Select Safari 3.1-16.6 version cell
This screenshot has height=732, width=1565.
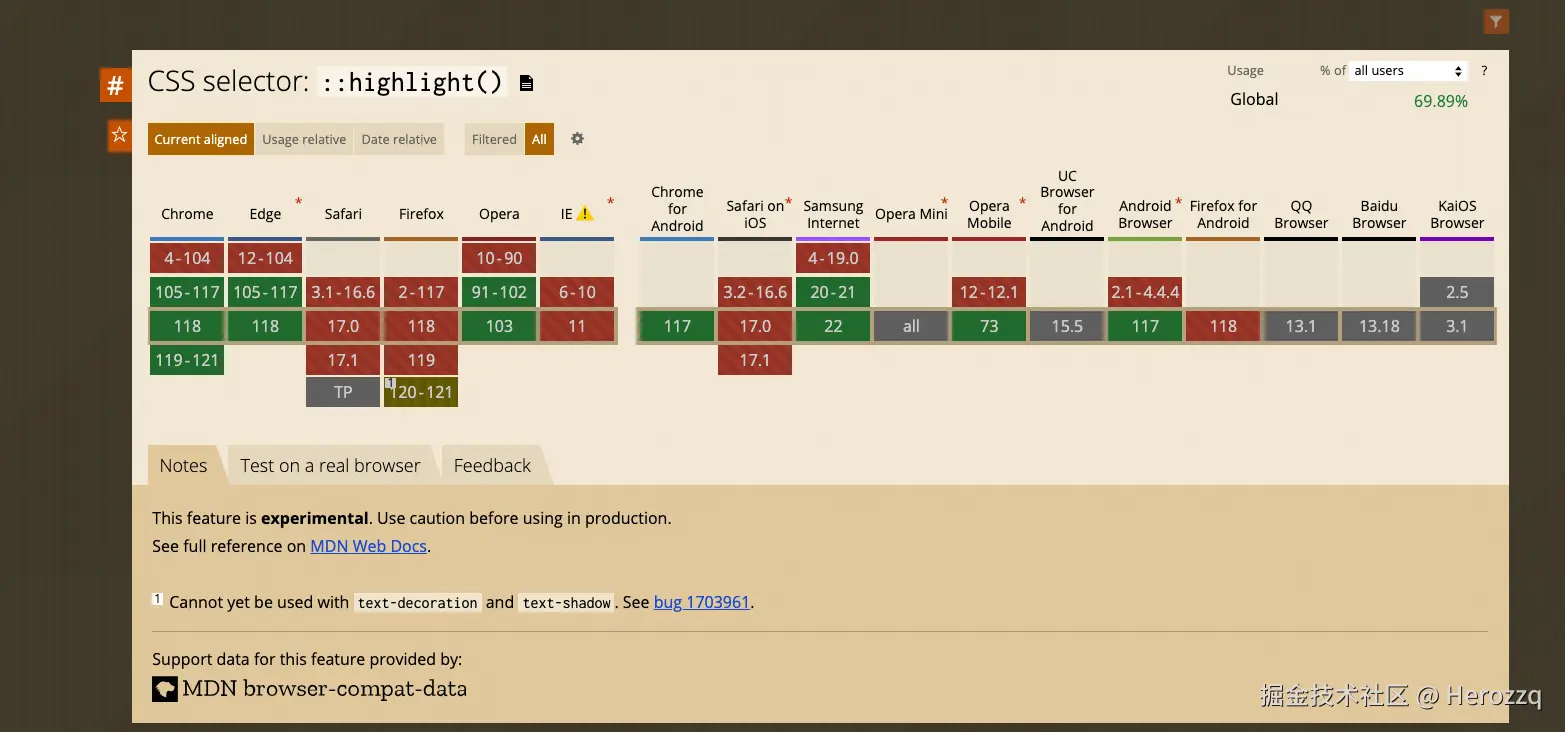pos(343,292)
